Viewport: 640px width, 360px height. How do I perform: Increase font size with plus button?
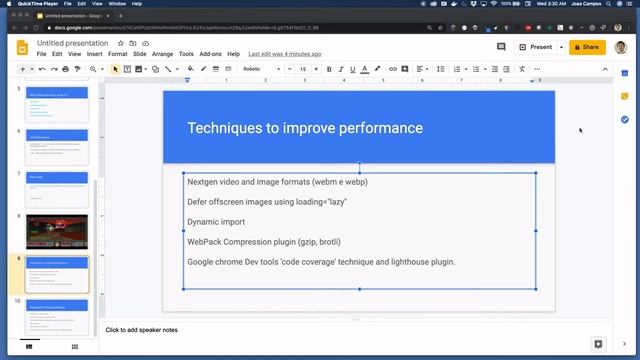click(x=316, y=69)
